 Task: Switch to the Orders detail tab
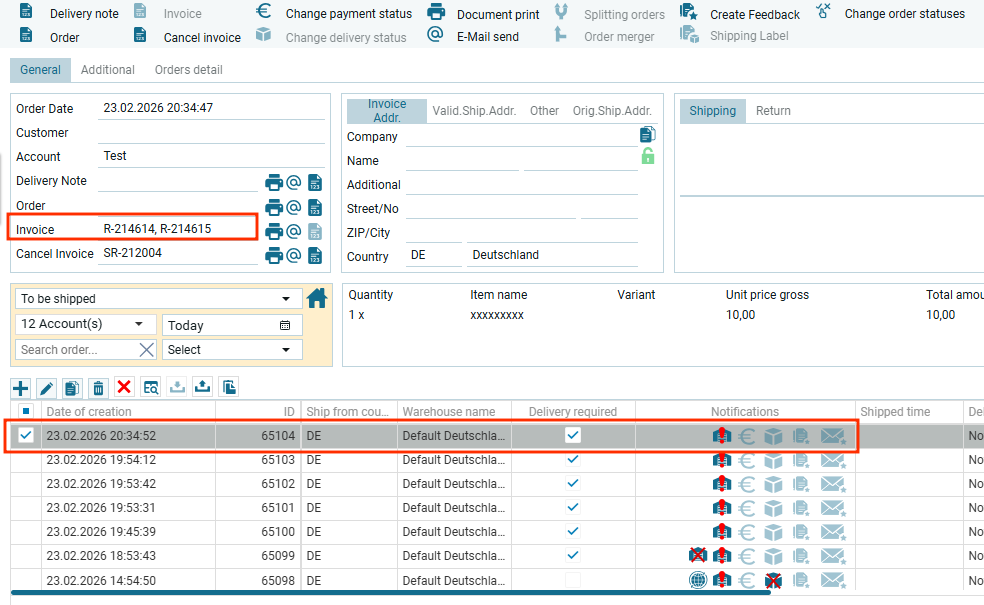(188, 70)
